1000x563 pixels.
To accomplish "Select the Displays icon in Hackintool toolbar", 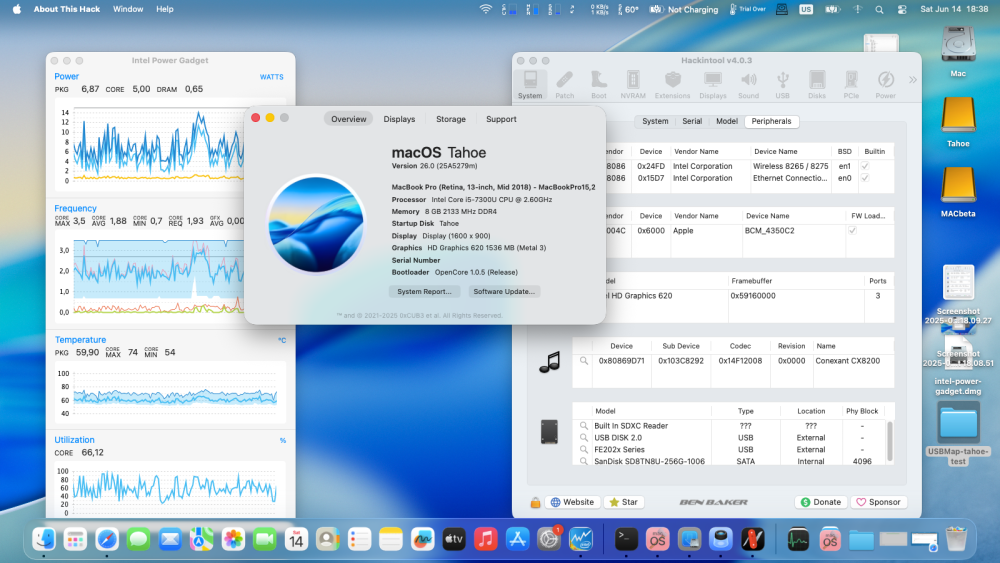I will tap(712, 84).
